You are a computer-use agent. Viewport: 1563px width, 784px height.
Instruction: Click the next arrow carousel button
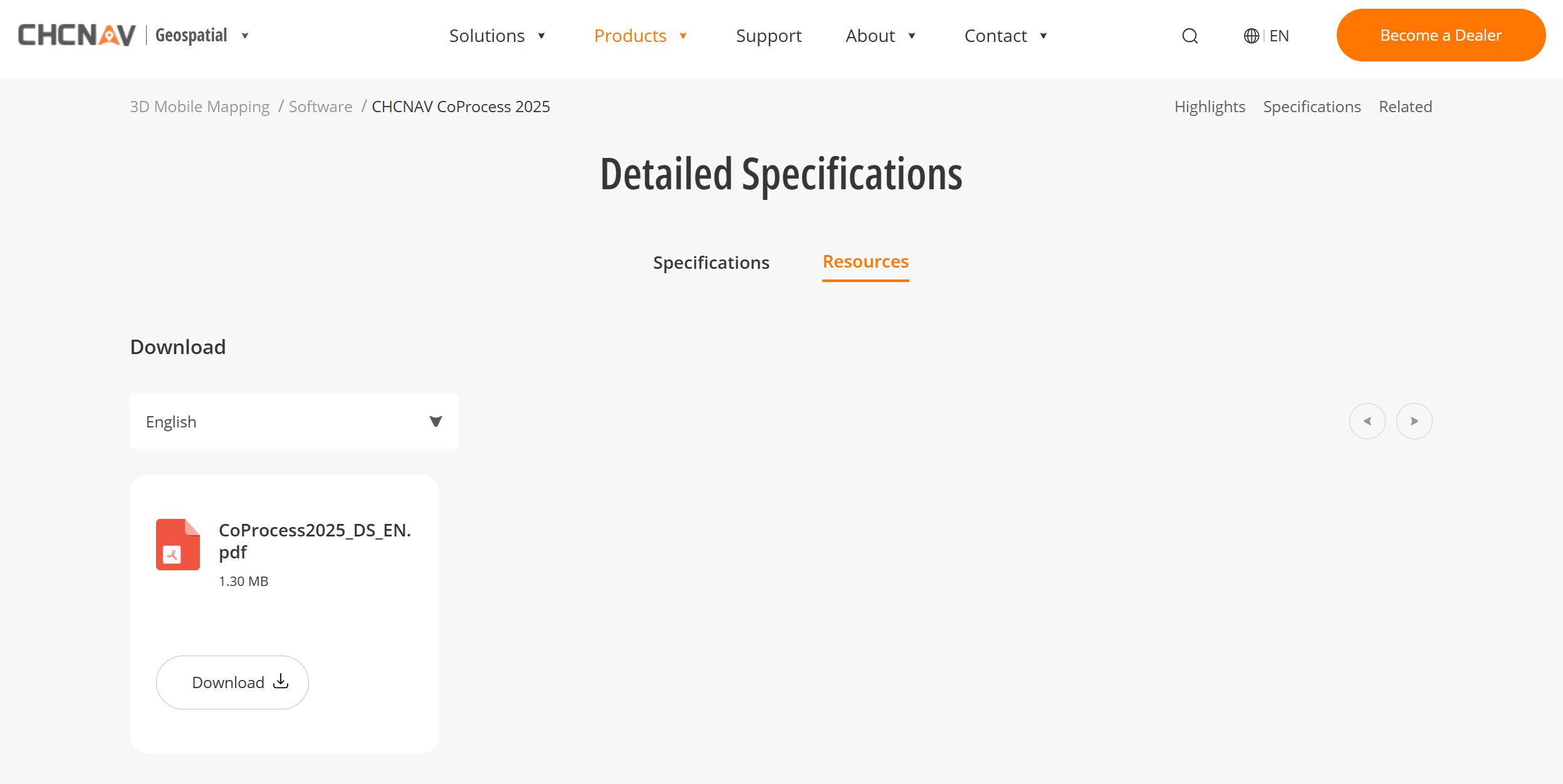1414,421
